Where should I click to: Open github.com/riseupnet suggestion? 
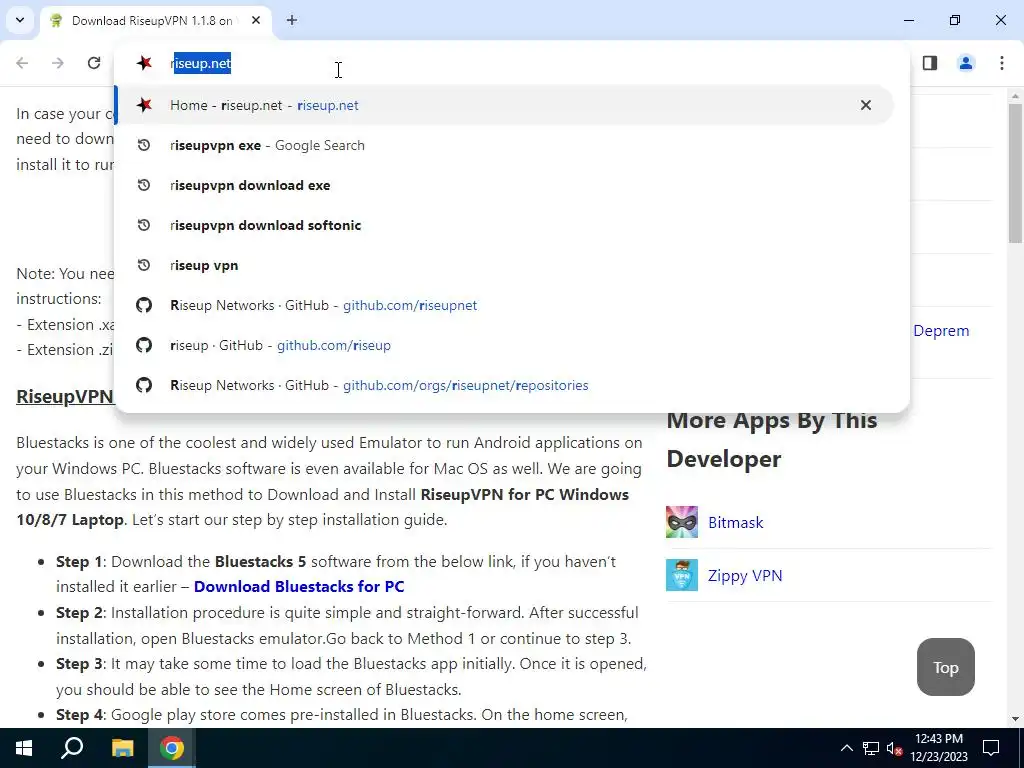pyautogui.click(x=504, y=305)
